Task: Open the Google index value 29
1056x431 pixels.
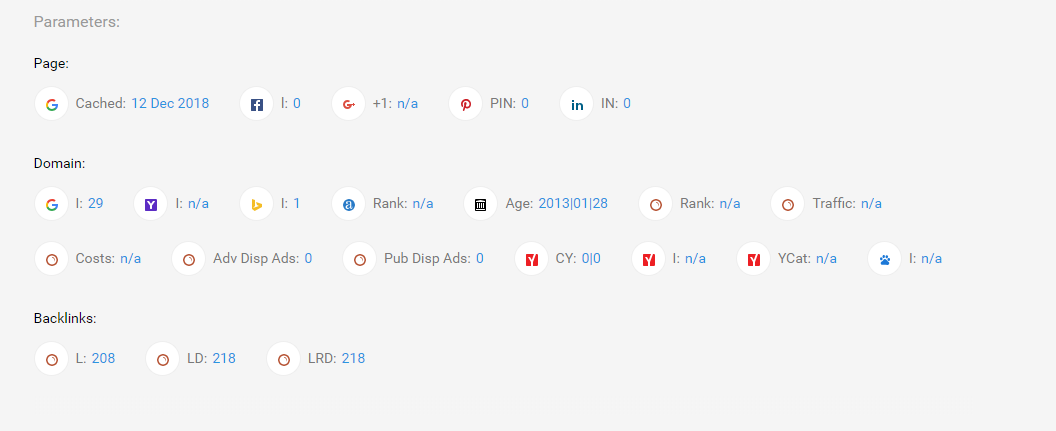Action: click(96, 203)
